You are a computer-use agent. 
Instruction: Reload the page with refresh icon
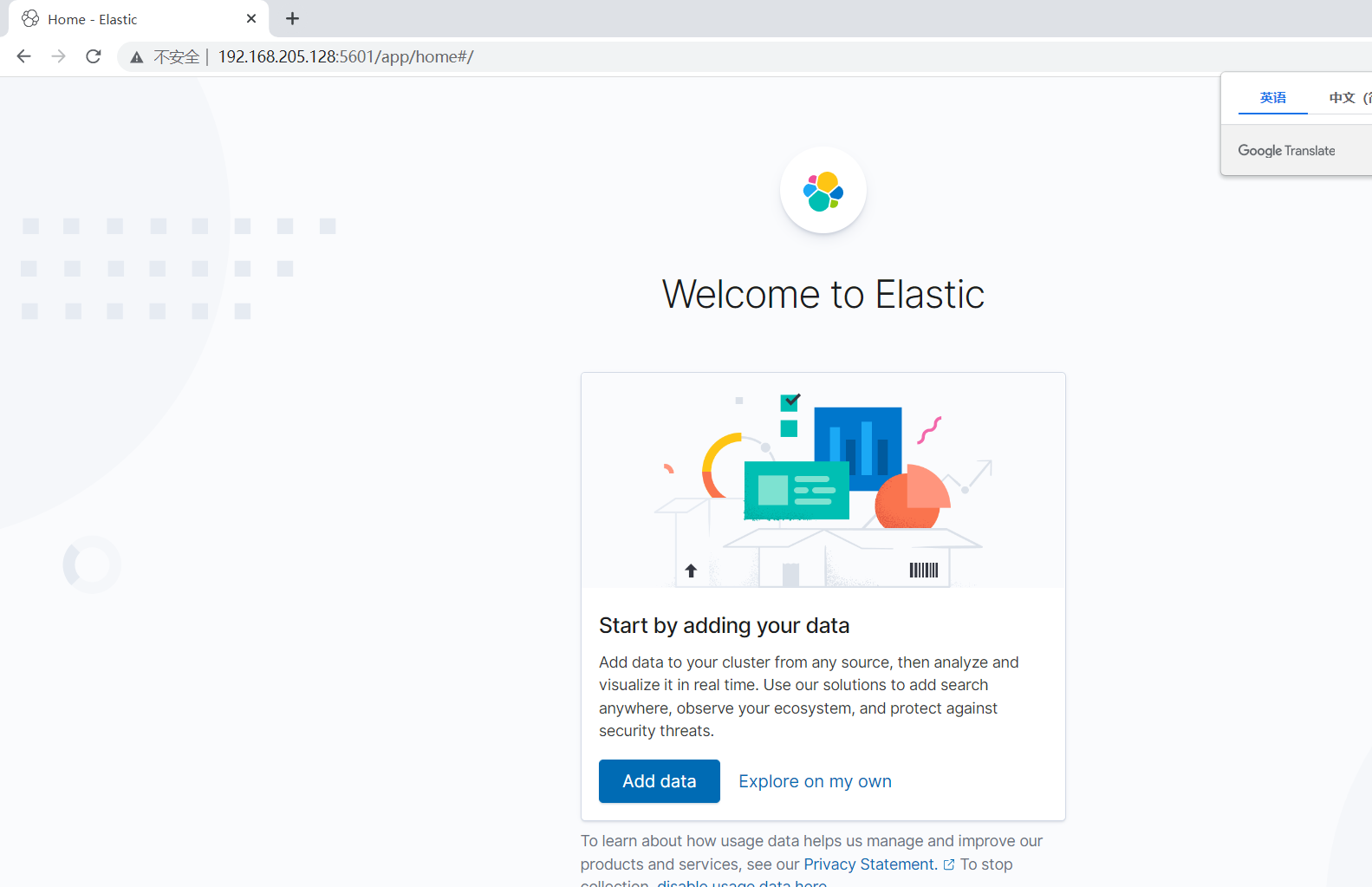pyautogui.click(x=94, y=56)
